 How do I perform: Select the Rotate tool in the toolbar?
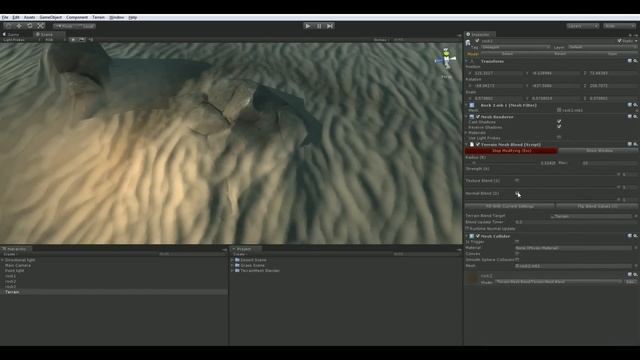[x=29, y=26]
